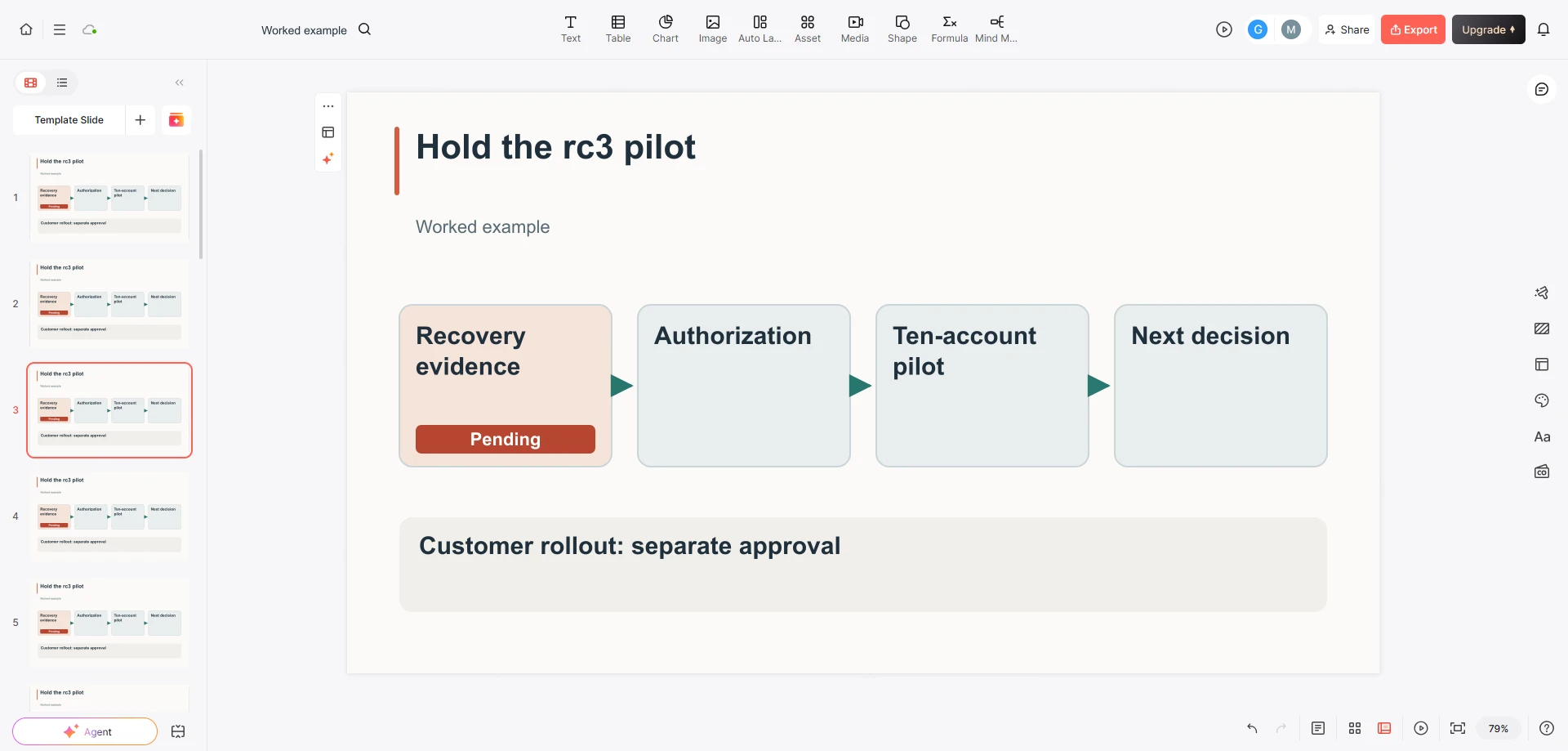Switch to thumbnail slide view

click(31, 83)
